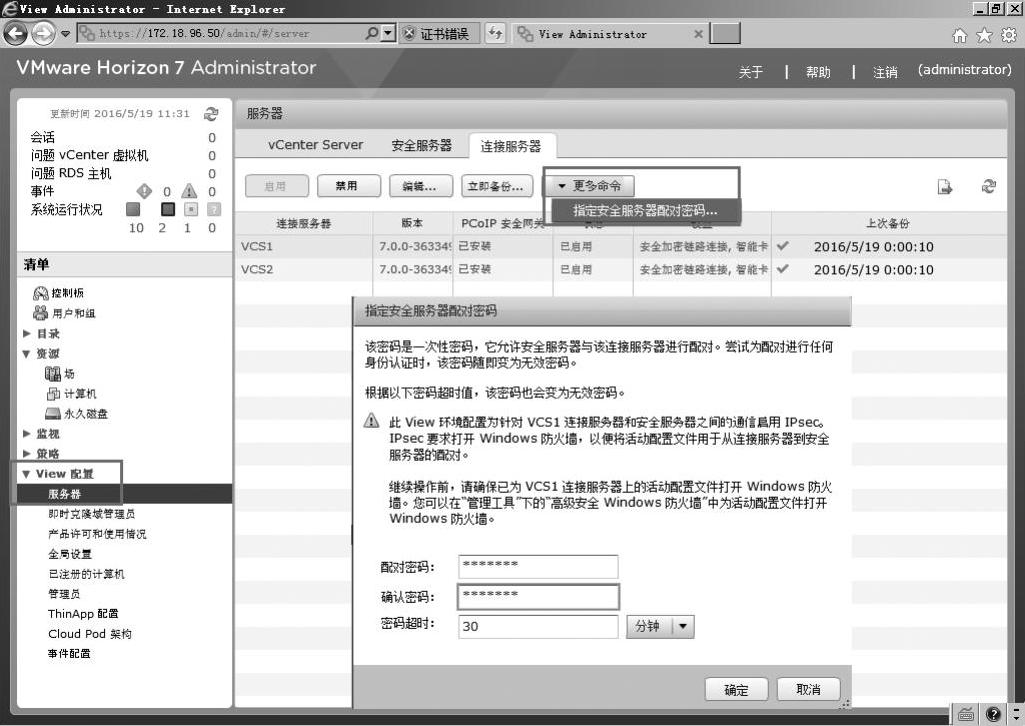Choose 指定安全服务器配对密码... menu entry
This screenshot has height=726, width=1025.
coord(645,210)
